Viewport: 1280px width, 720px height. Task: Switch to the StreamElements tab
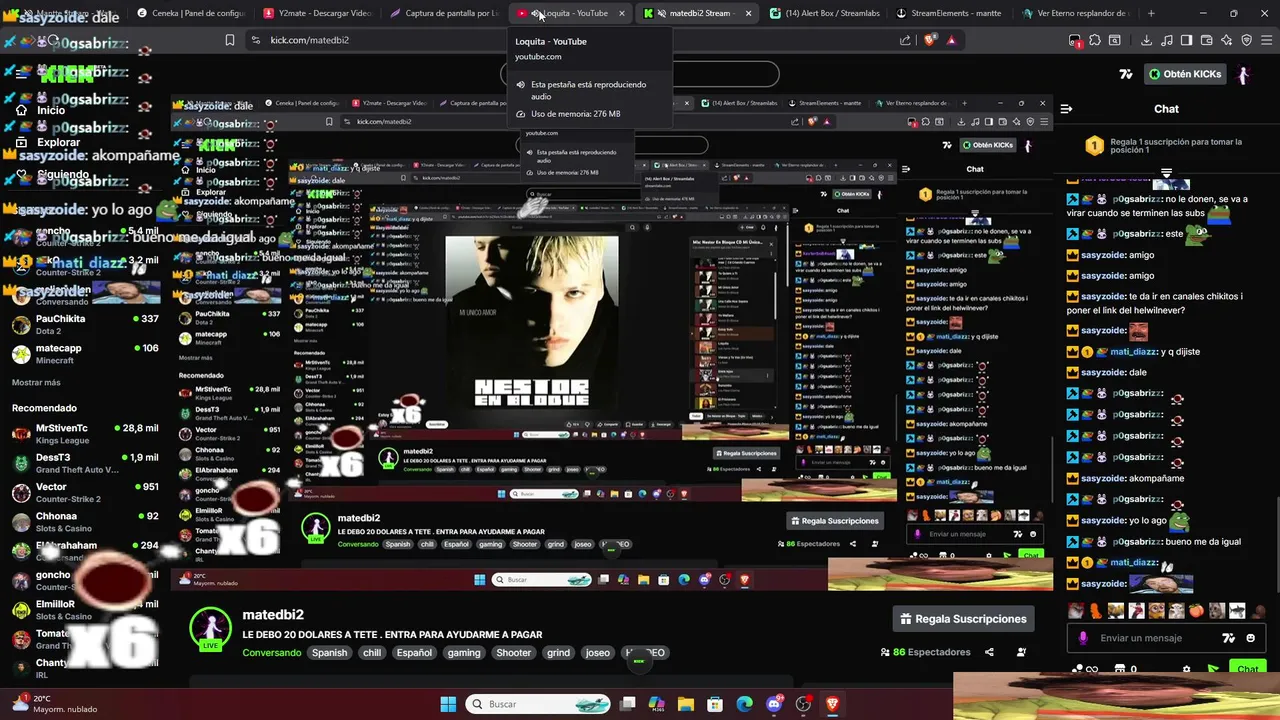pyautogui.click(x=950, y=13)
